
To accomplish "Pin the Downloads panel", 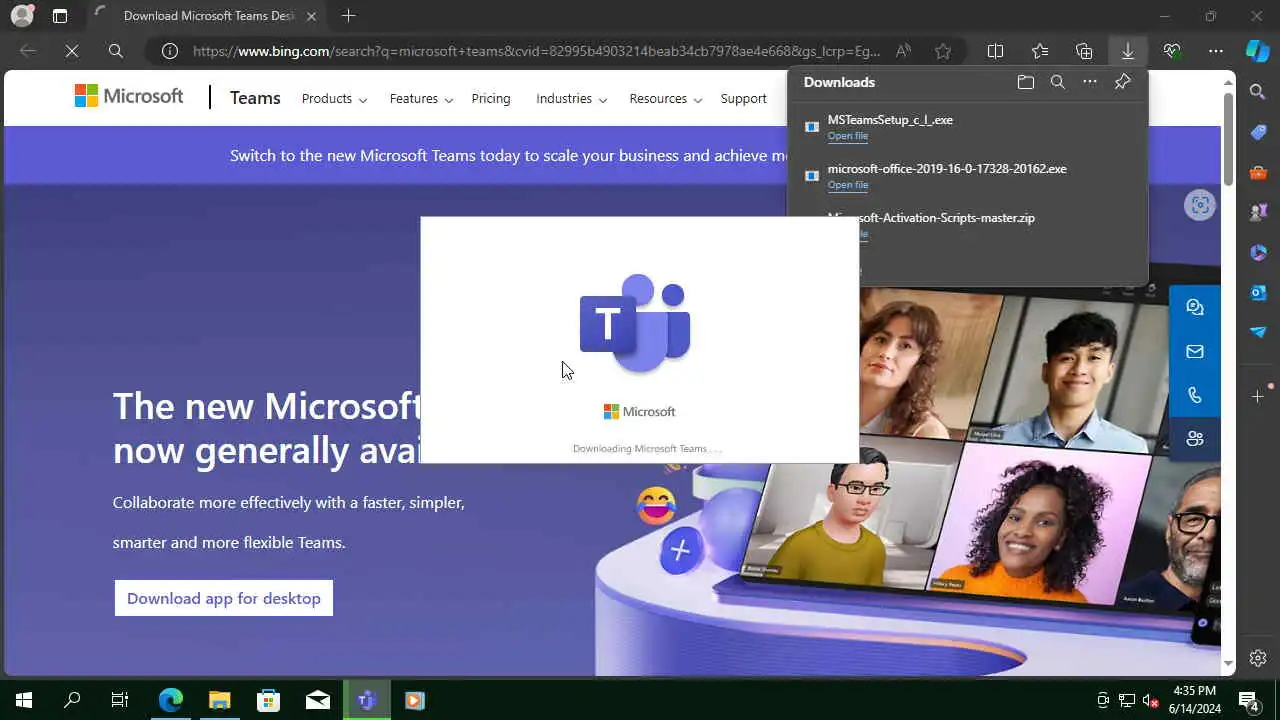I will (1123, 82).
